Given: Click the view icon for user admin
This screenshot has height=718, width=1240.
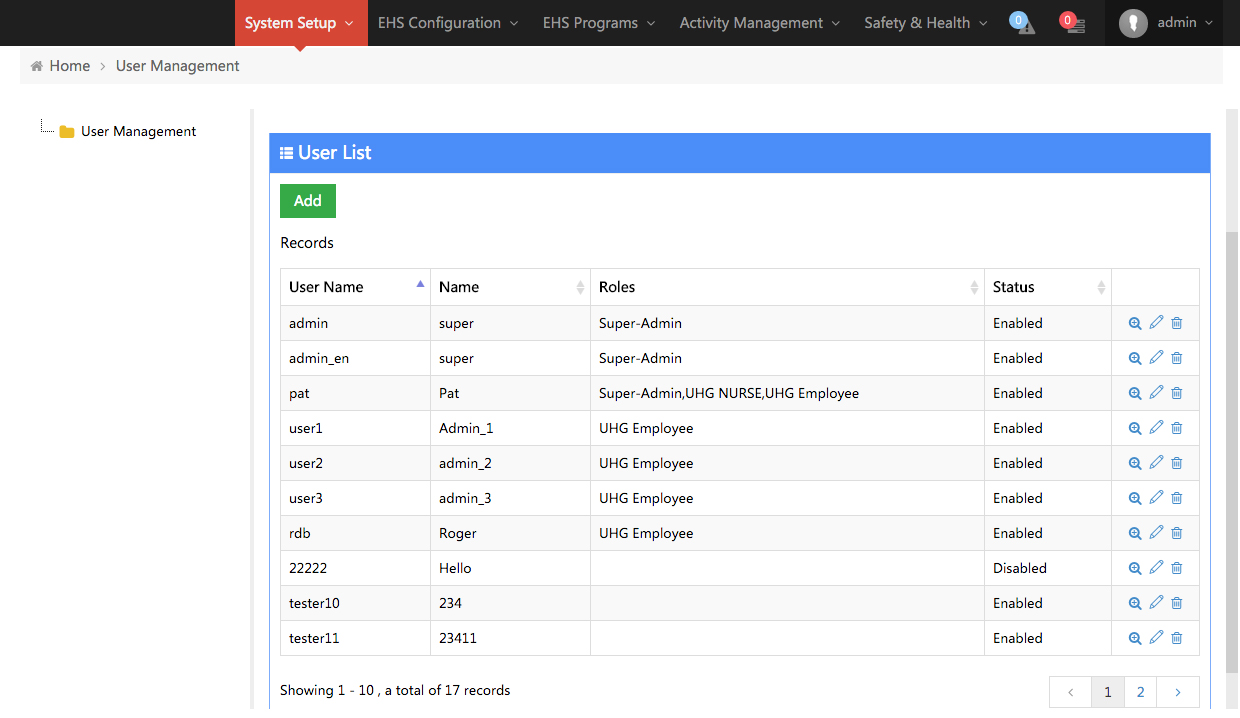Looking at the screenshot, I should [x=1135, y=323].
